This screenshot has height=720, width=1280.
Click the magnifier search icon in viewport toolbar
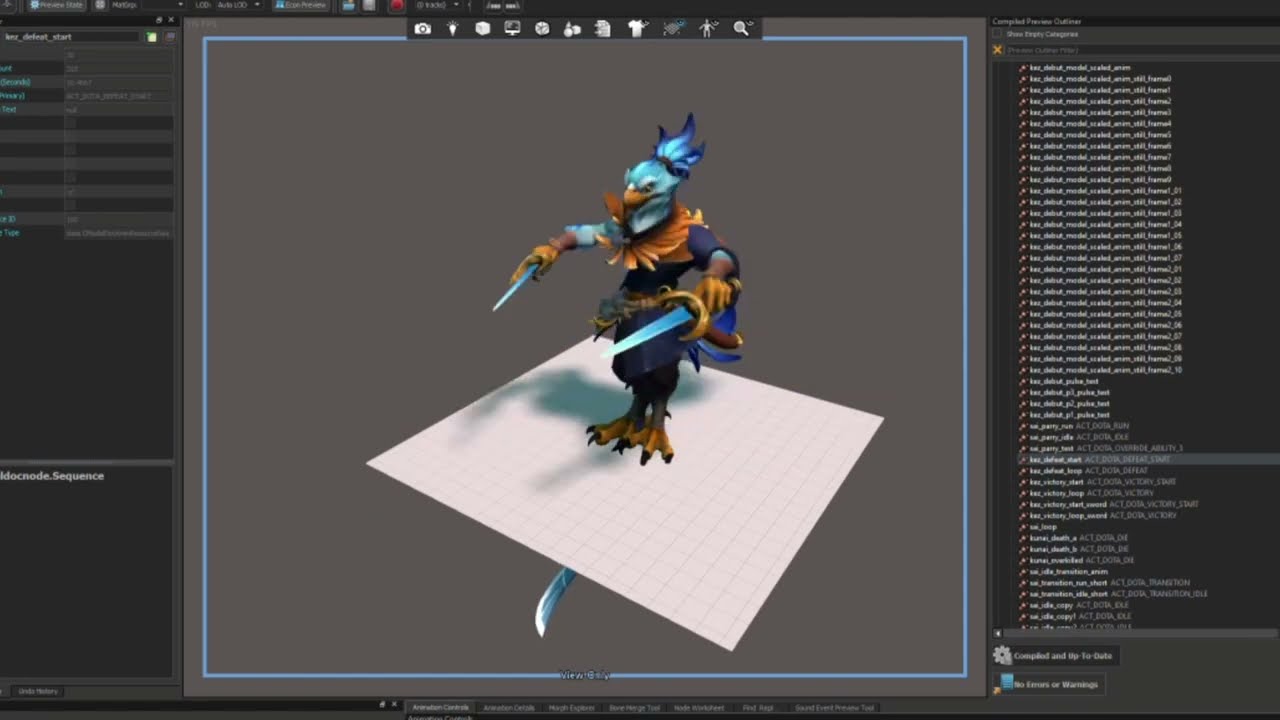tap(742, 29)
